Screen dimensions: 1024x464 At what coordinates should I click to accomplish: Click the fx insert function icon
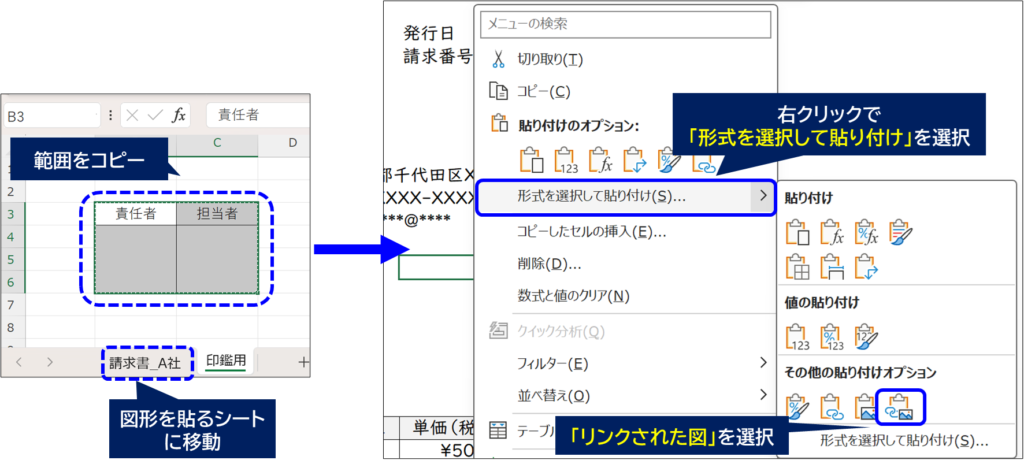point(179,116)
